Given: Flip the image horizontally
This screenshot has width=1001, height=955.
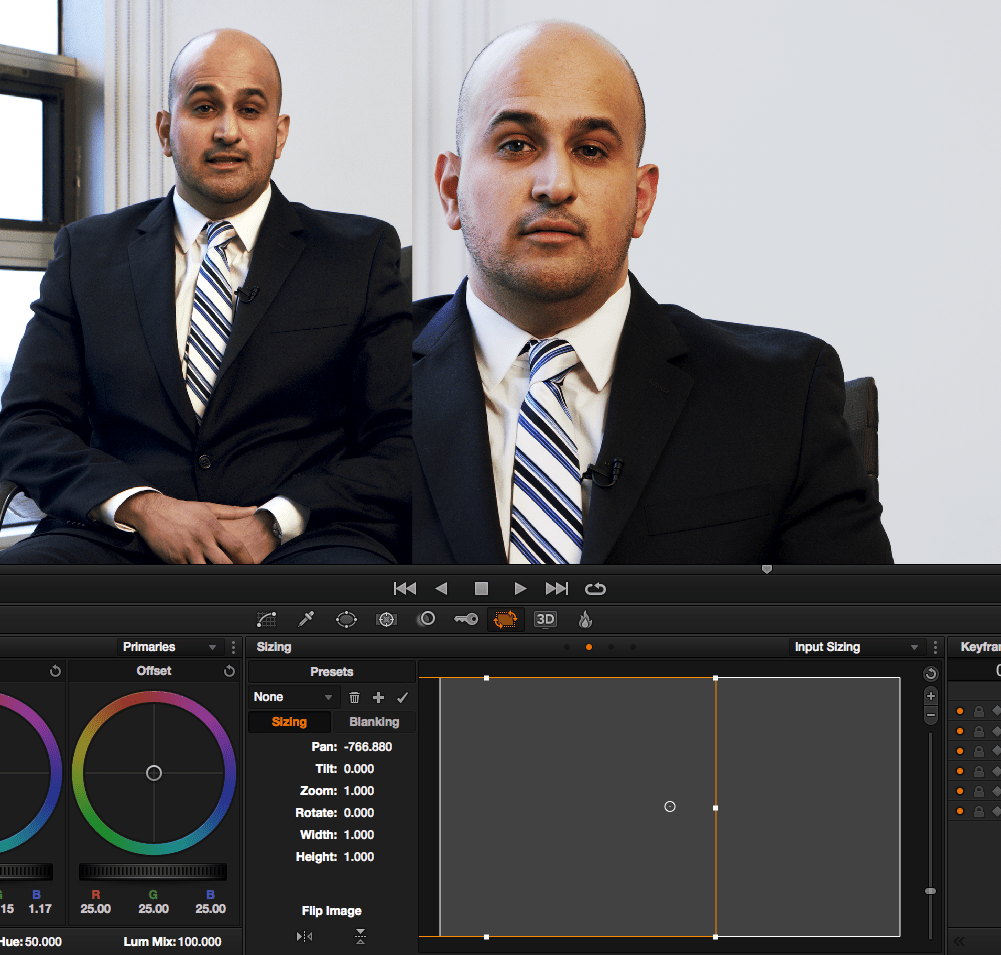Looking at the screenshot, I should click(304, 938).
